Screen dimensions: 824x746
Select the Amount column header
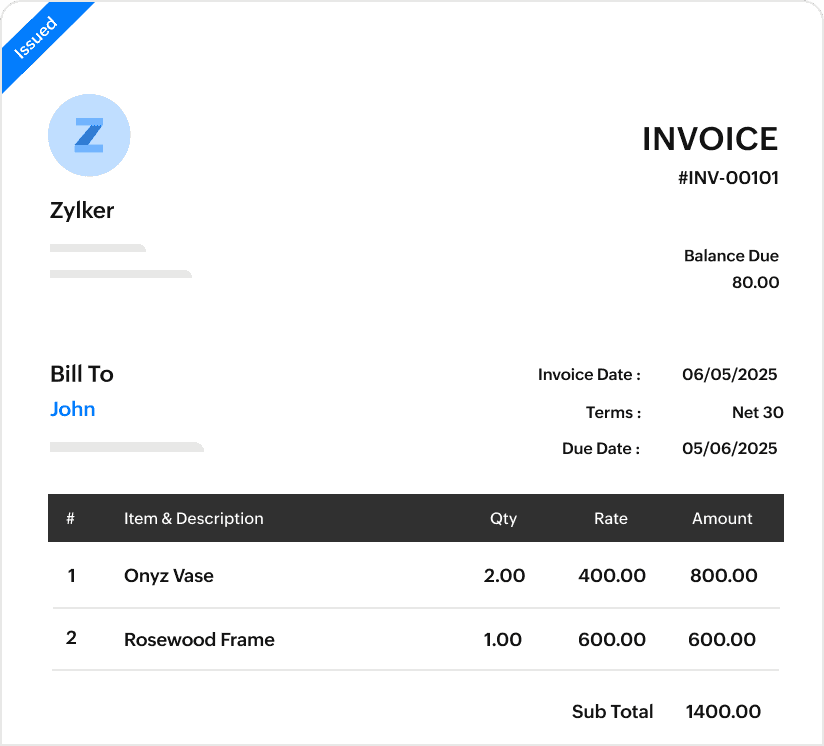(722, 518)
